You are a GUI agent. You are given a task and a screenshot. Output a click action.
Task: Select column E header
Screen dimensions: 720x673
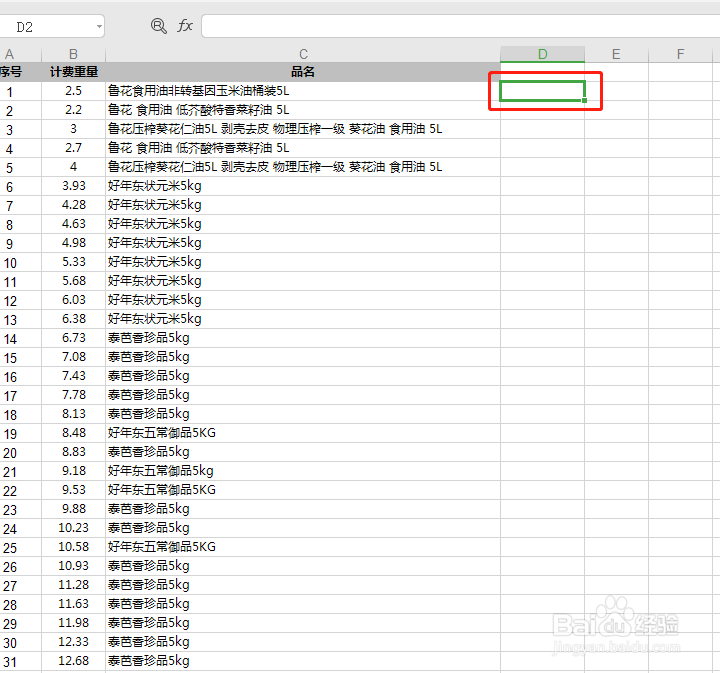pos(616,54)
